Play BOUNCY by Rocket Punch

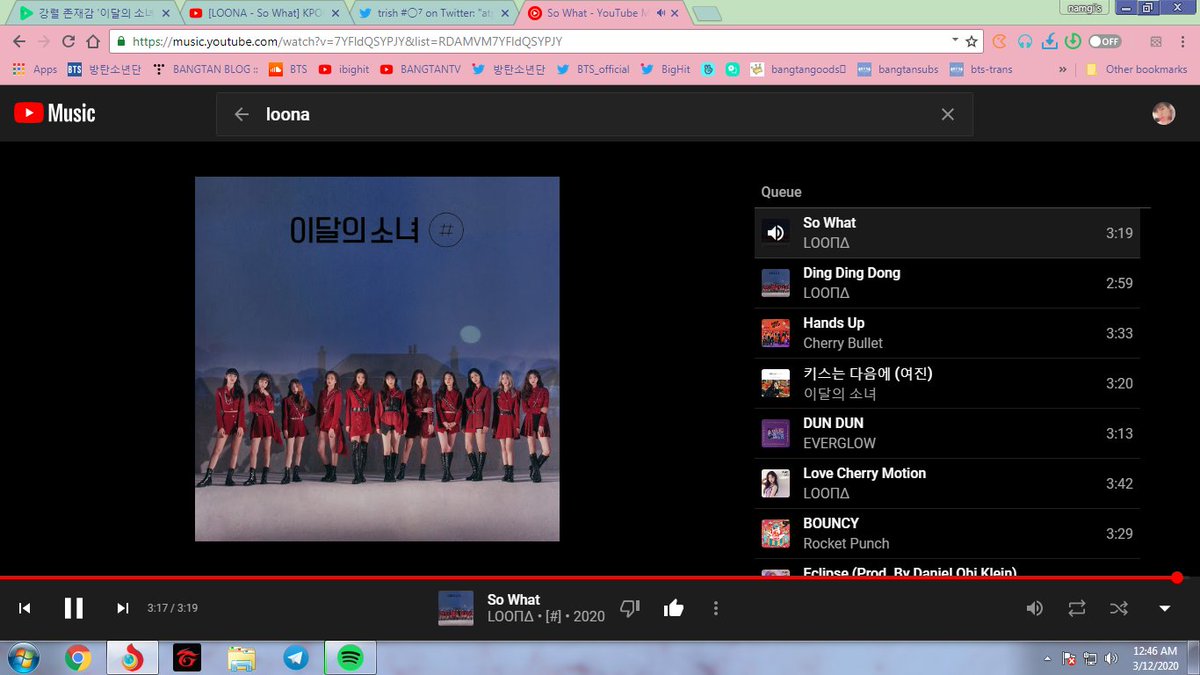click(947, 533)
